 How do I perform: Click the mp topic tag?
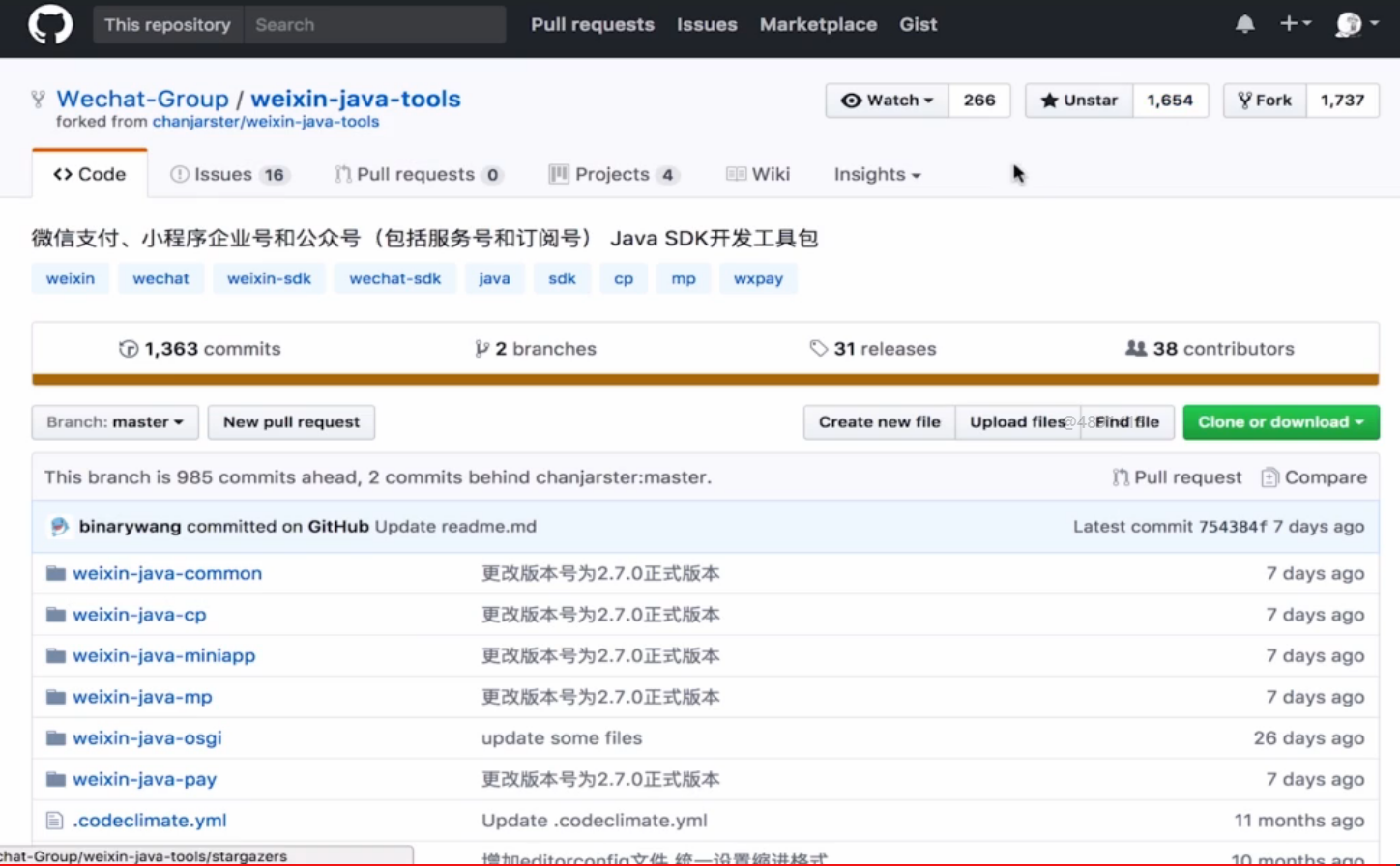684,278
